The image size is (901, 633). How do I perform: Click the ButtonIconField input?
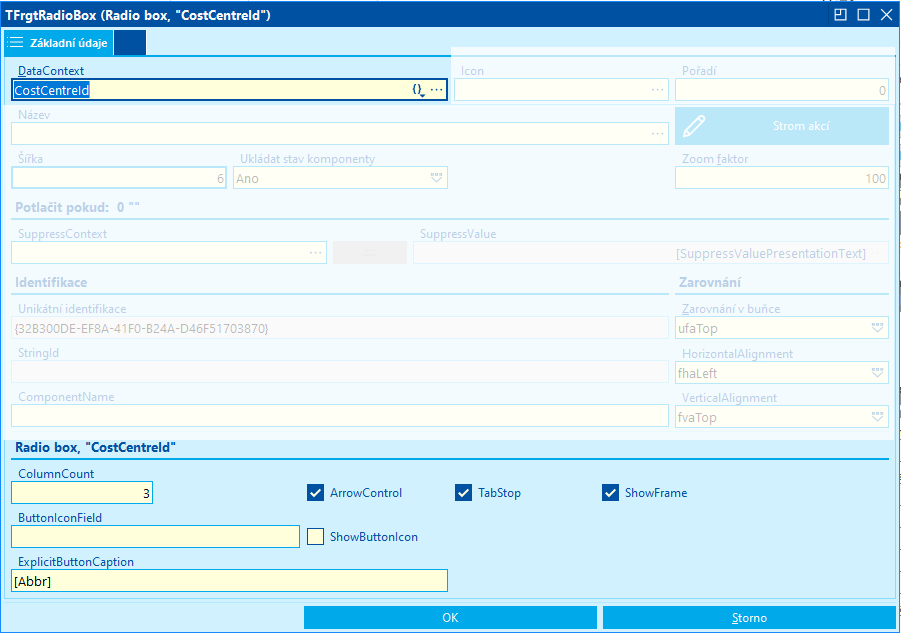pyautogui.click(x=156, y=536)
